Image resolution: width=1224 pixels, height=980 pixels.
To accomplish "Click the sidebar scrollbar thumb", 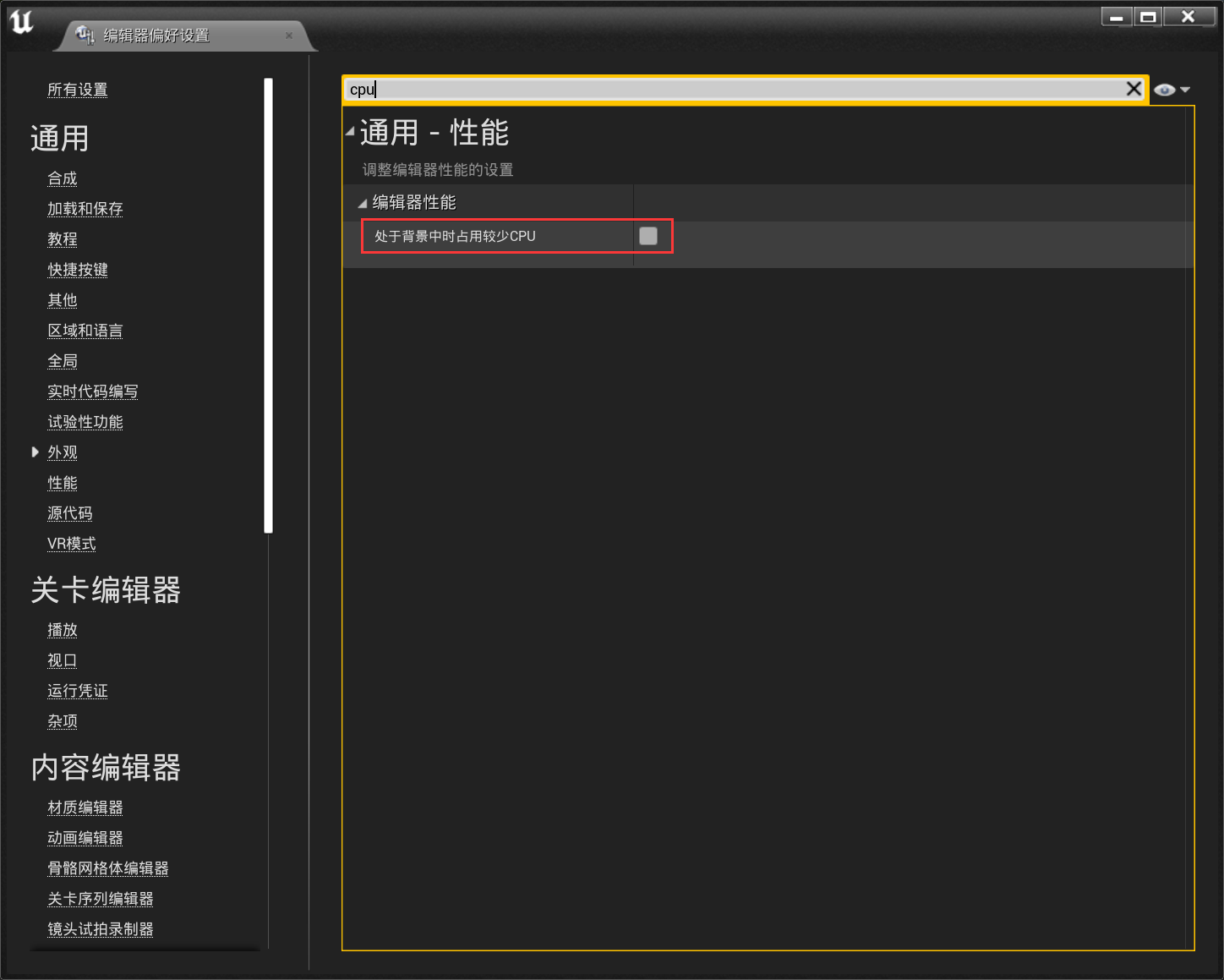I will coord(268,304).
